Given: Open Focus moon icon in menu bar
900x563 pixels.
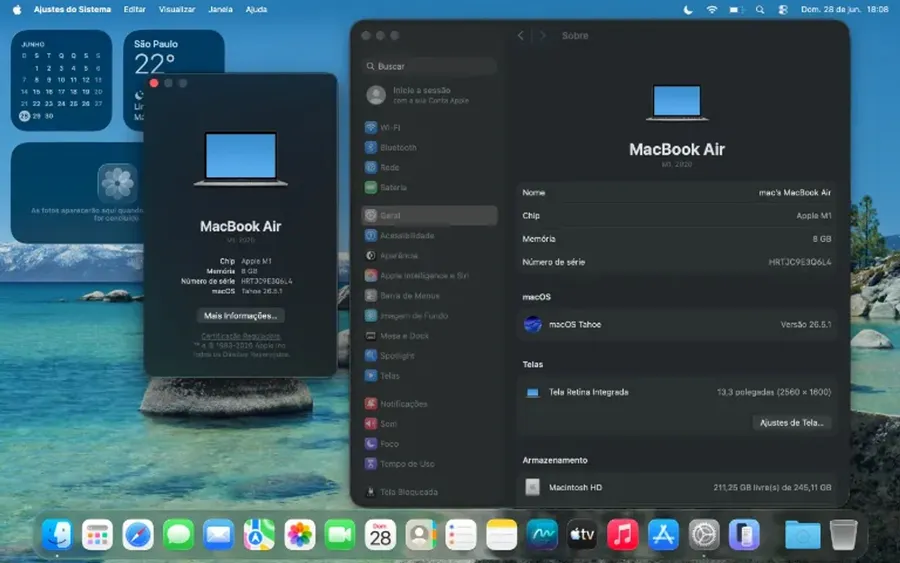Looking at the screenshot, I should 688,9.
